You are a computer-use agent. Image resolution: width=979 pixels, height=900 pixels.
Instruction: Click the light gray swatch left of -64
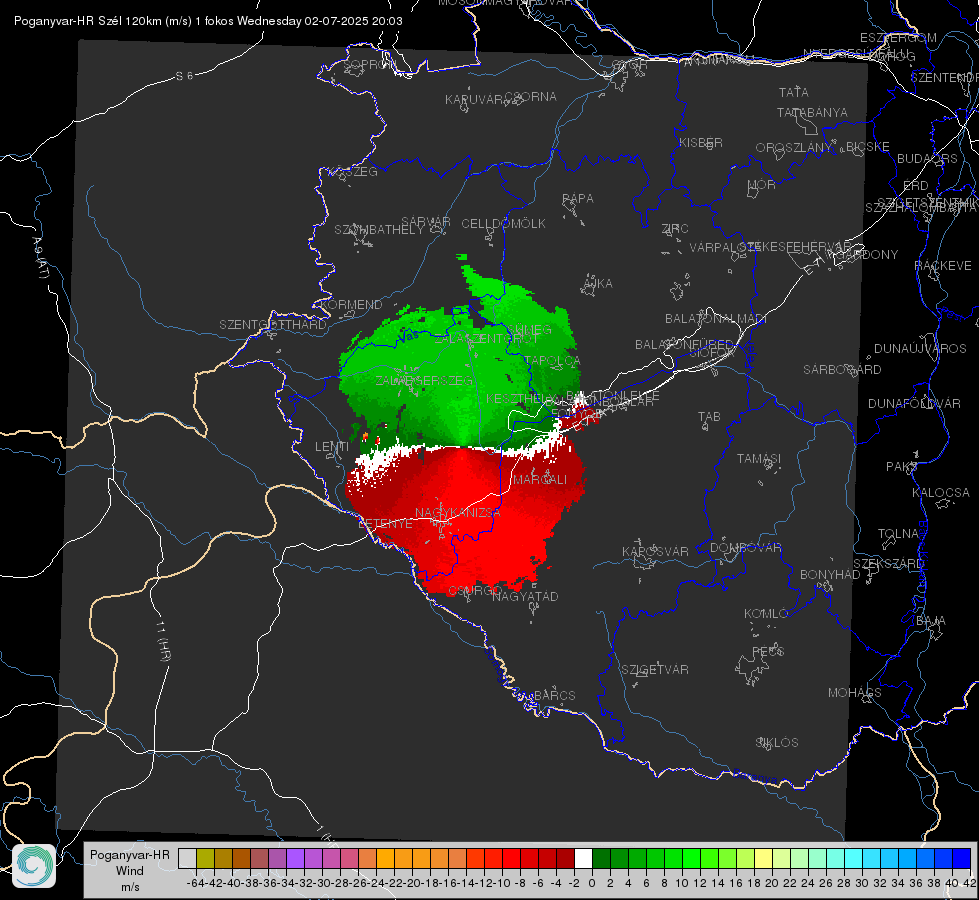click(x=187, y=858)
